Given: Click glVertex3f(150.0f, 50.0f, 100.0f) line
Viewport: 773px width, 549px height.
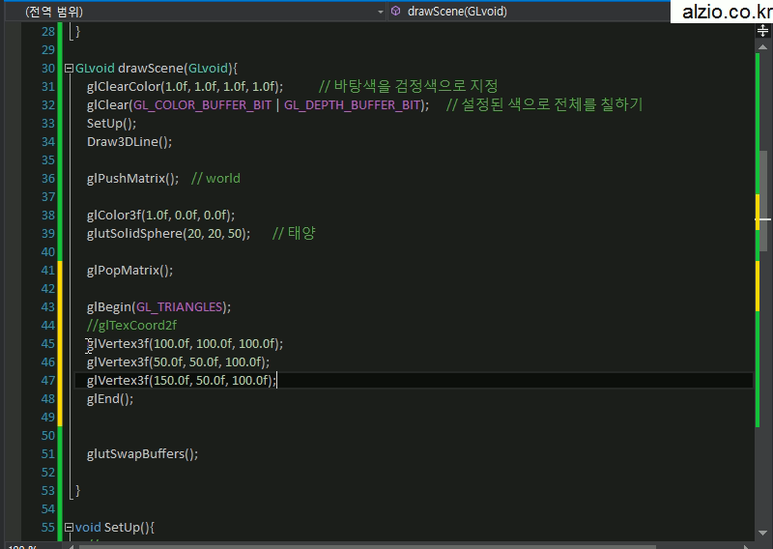Looking at the screenshot, I should [182, 380].
